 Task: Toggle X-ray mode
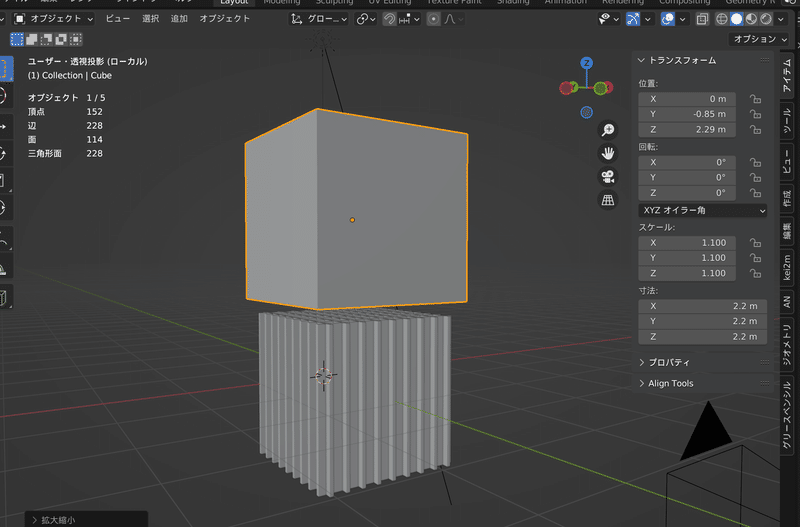tap(703, 19)
